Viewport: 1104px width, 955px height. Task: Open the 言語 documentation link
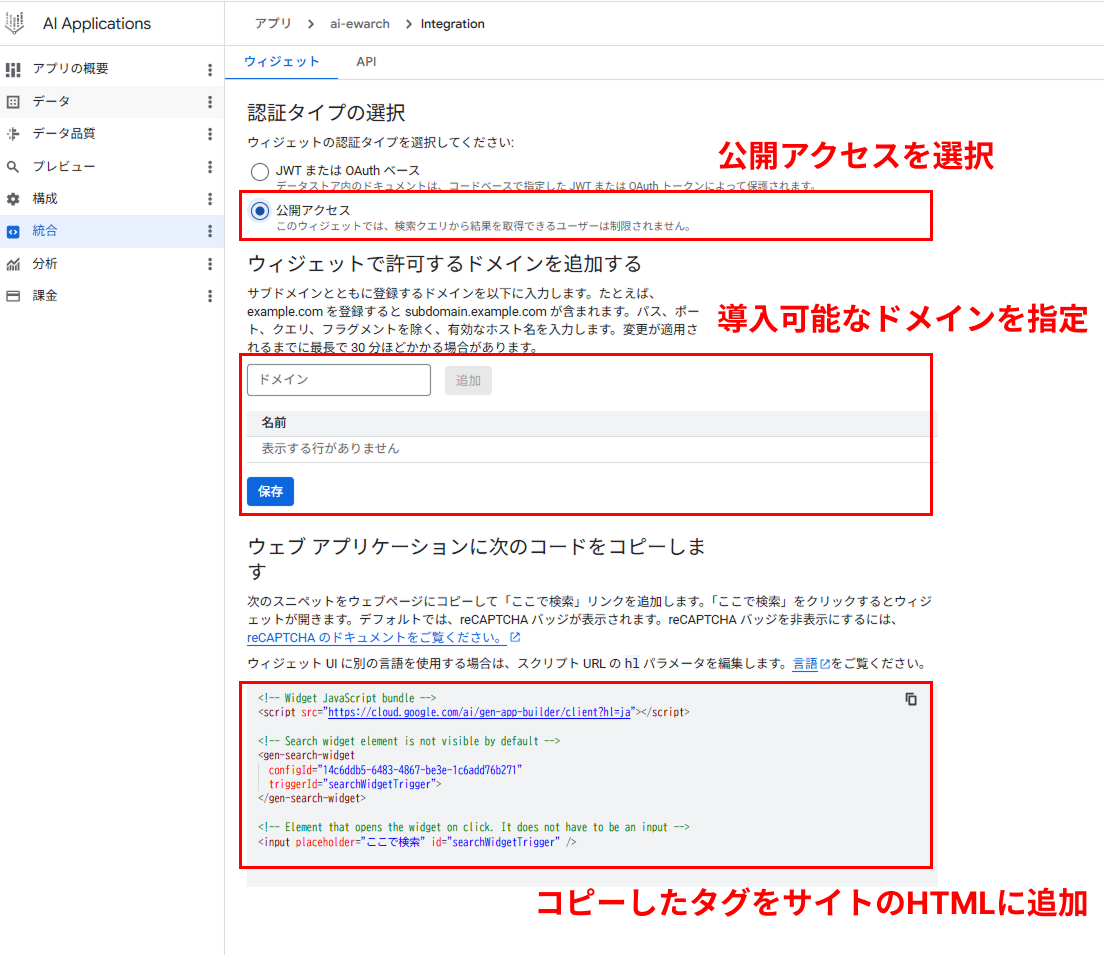coord(805,663)
